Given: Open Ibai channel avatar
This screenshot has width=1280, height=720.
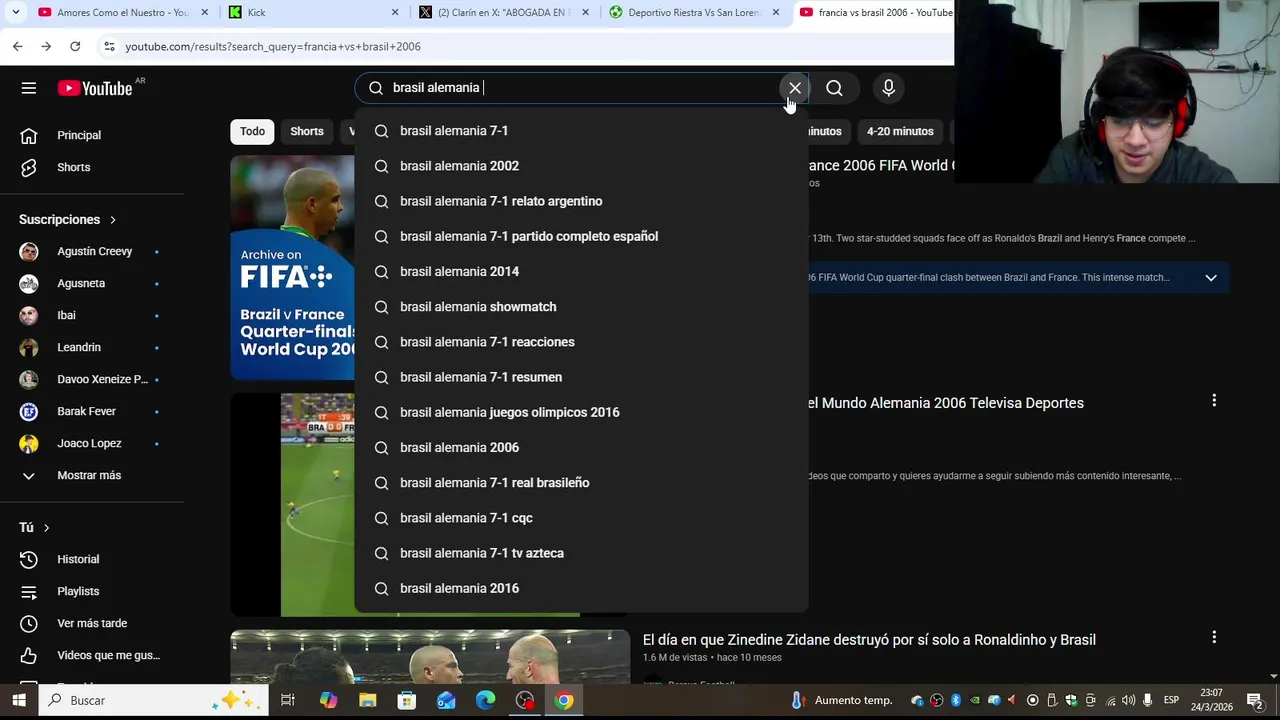Looking at the screenshot, I should click(29, 315).
